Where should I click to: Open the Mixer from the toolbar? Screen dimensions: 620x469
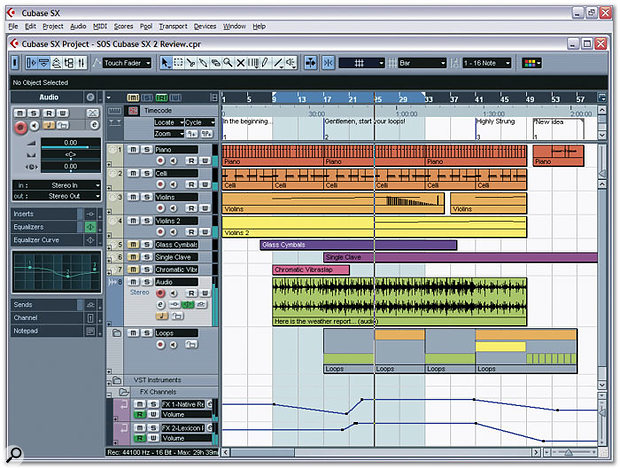(81, 62)
